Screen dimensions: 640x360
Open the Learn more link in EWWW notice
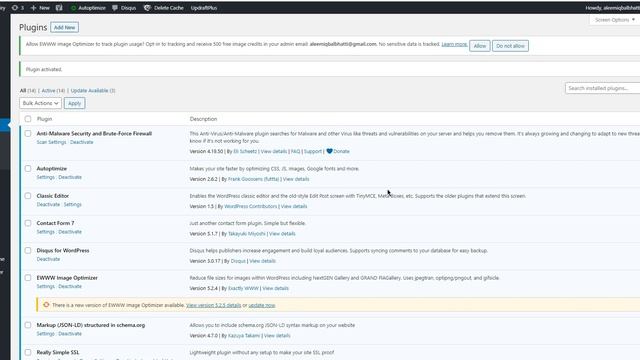454,44
